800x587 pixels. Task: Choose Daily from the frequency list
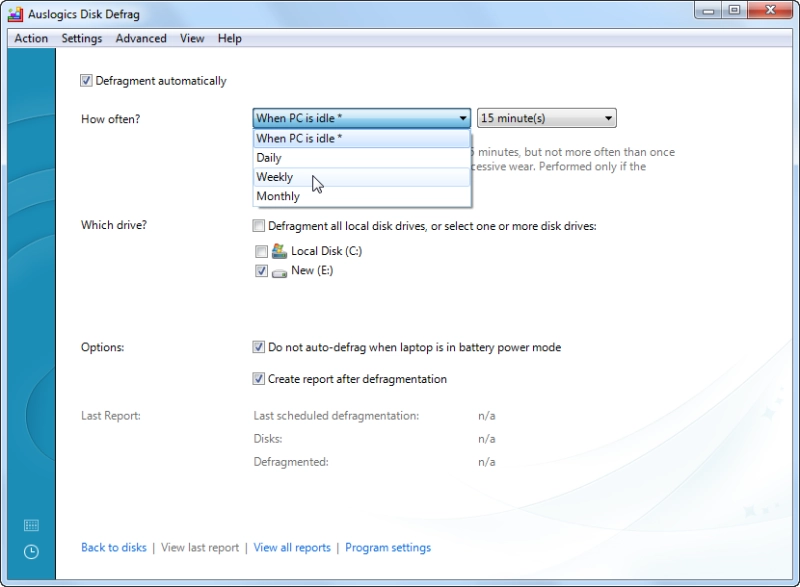(x=362, y=158)
